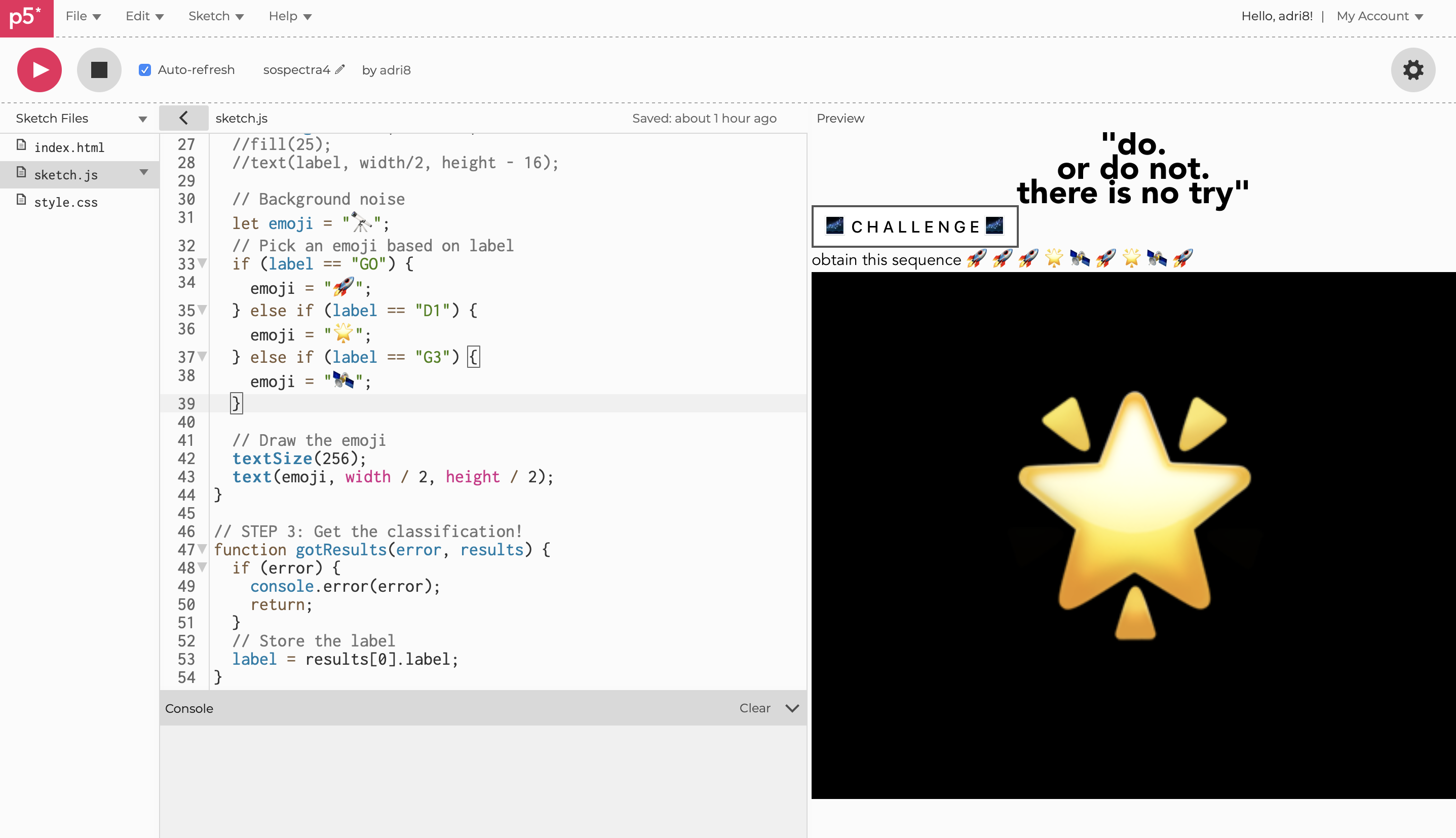Click the Clear console button
This screenshot has height=838, width=1456.
[754, 708]
